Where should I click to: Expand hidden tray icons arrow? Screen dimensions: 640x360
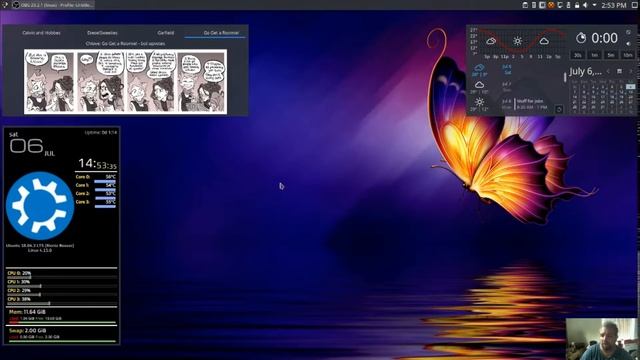[594, 5]
